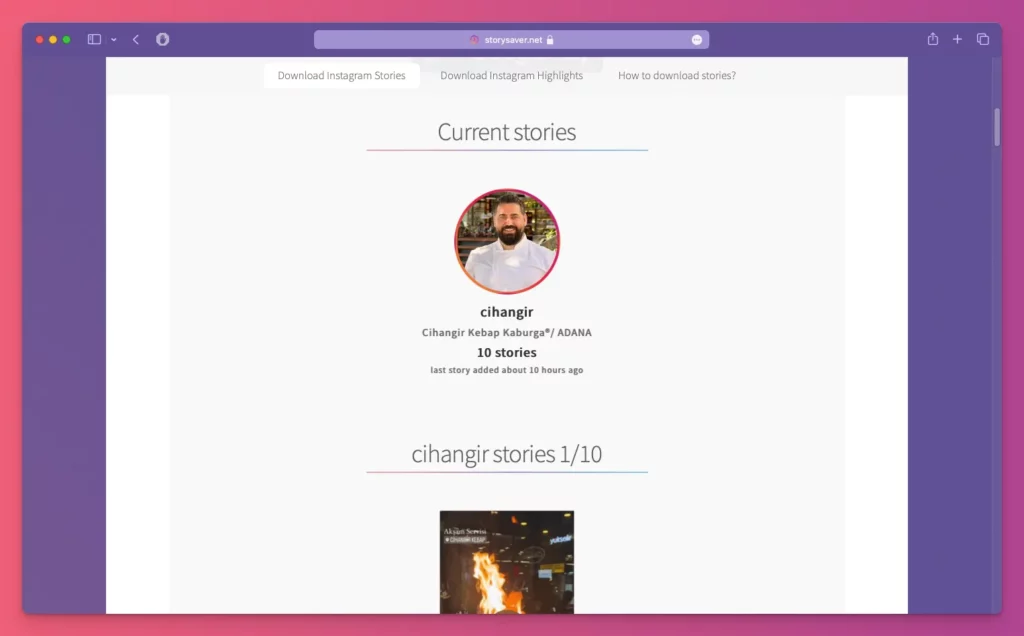Open the sidebar dropdown chevron

[114, 40]
